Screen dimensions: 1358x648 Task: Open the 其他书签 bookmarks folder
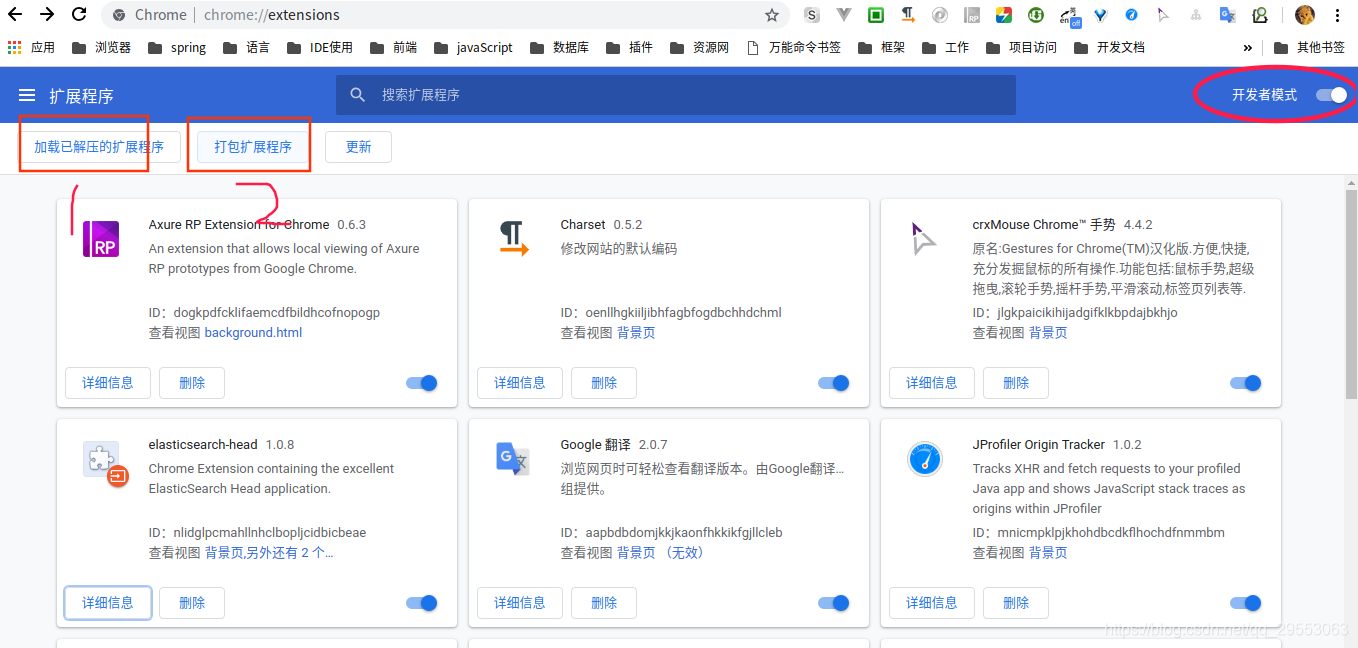pyautogui.click(x=1309, y=47)
